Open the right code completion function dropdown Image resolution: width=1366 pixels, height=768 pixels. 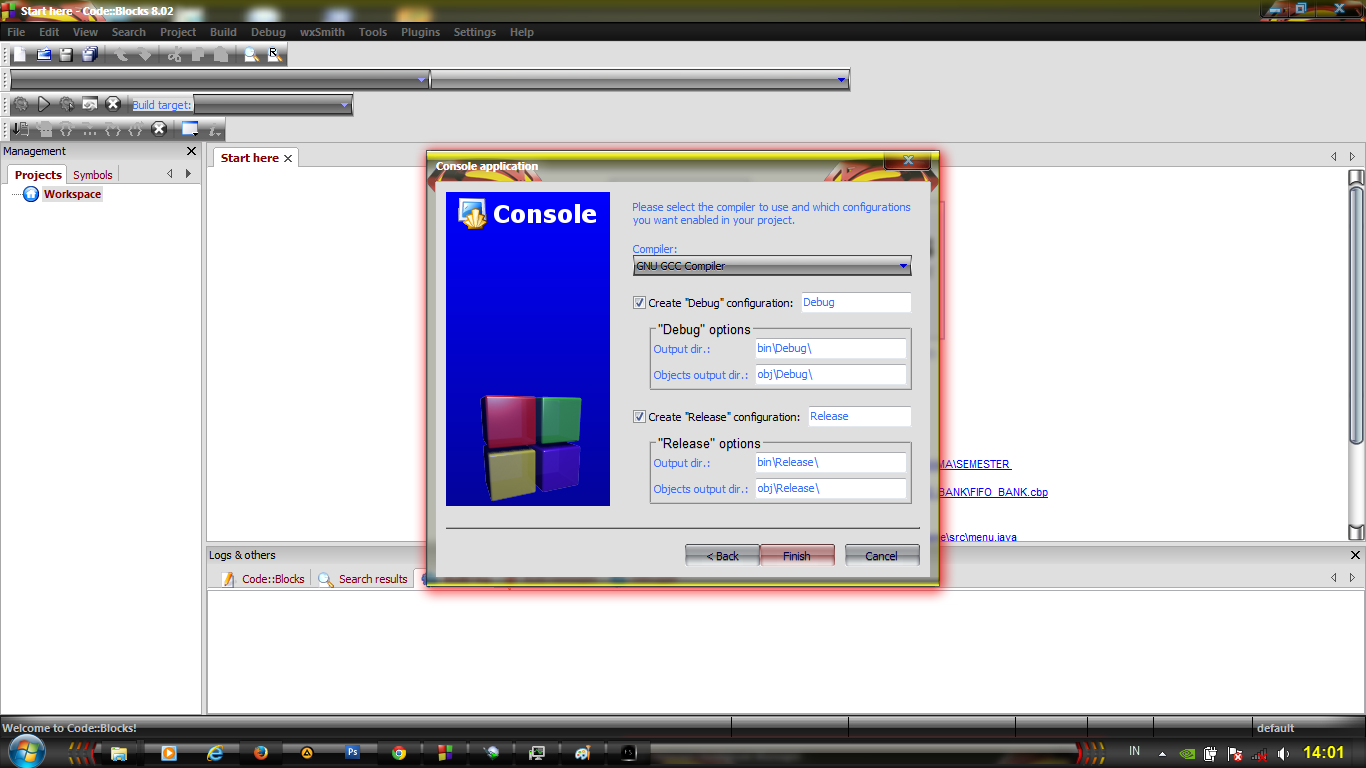[640, 80]
